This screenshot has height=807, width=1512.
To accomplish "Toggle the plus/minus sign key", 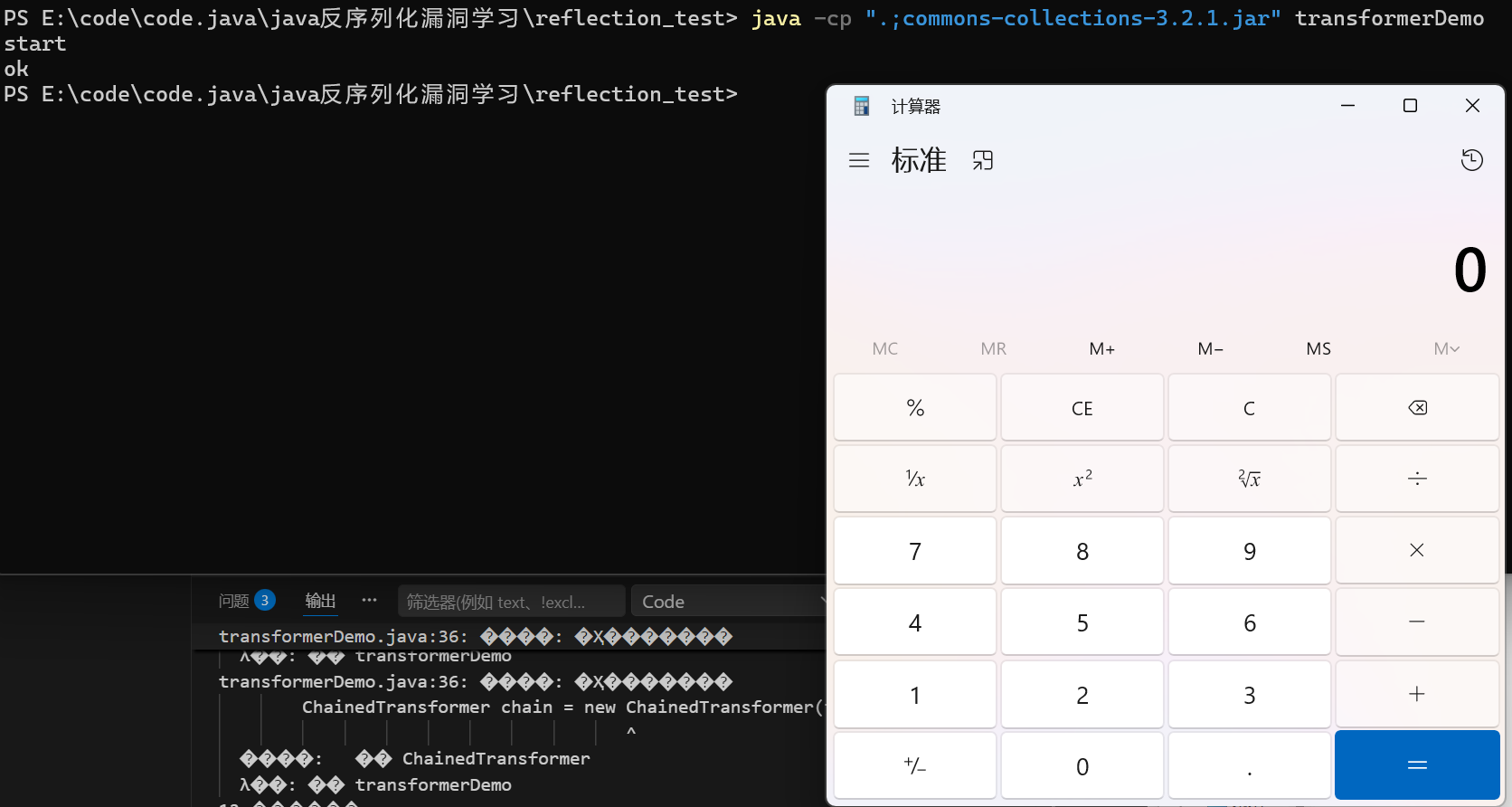I will point(915,766).
